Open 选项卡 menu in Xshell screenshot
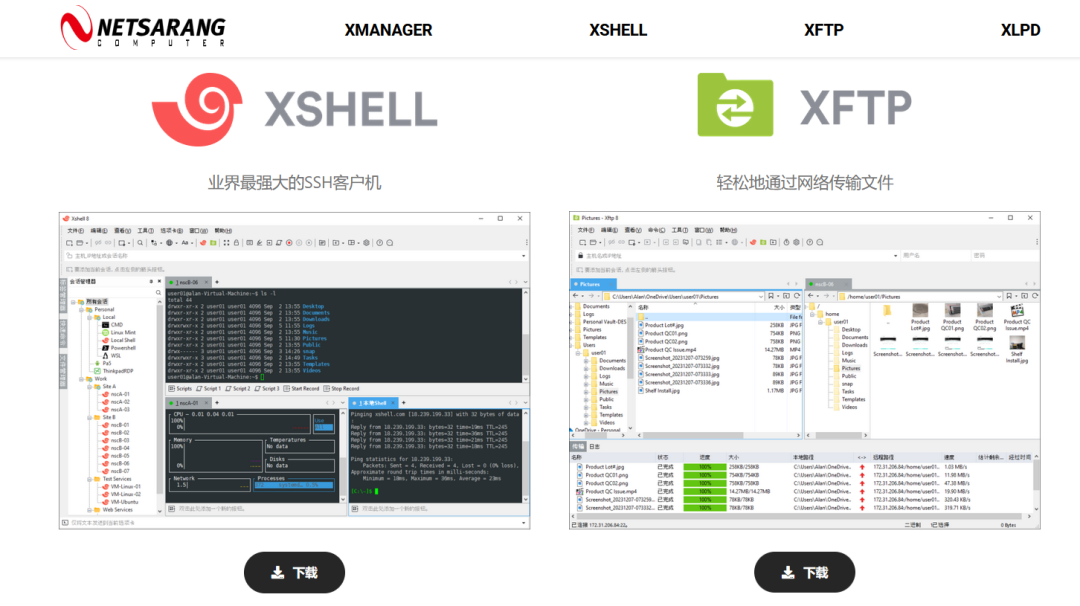Viewport: 1080px width, 606px height. coord(172,231)
